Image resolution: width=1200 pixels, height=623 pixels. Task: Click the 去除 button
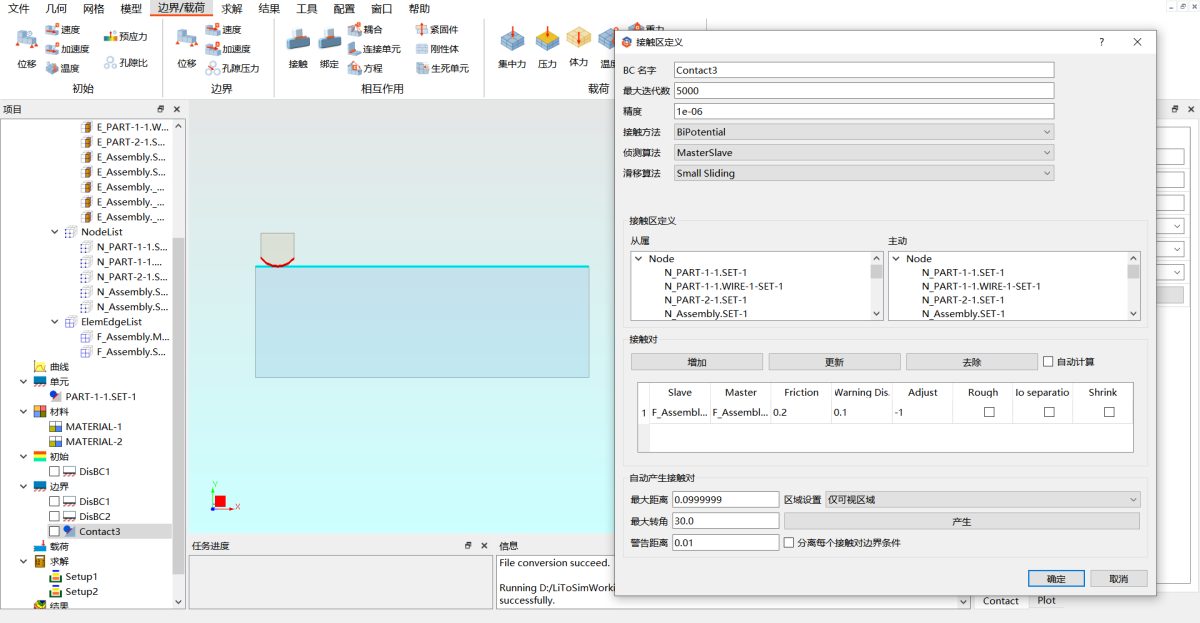coord(972,362)
